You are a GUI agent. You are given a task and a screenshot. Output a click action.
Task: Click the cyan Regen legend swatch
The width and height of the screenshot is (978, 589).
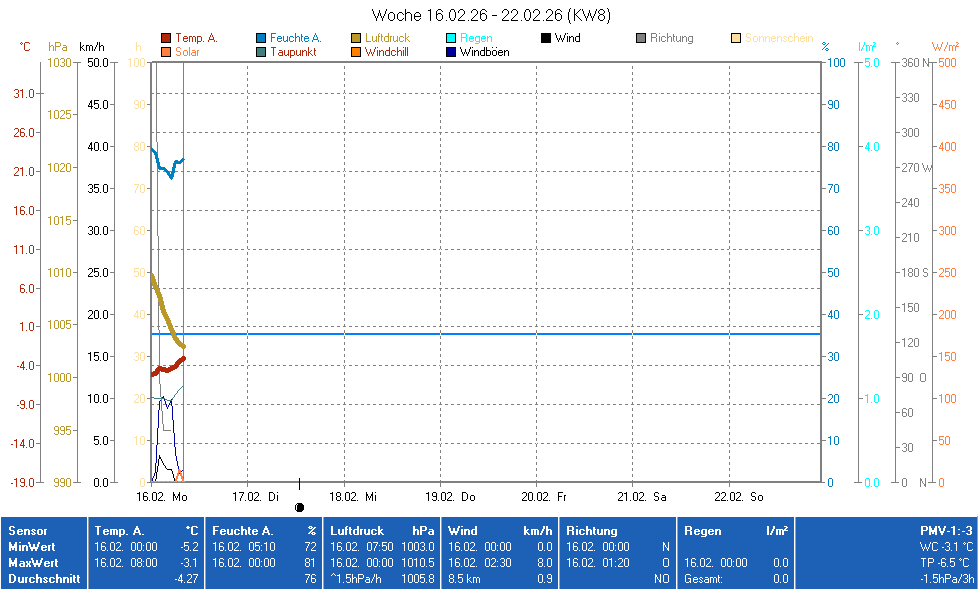tap(451, 38)
